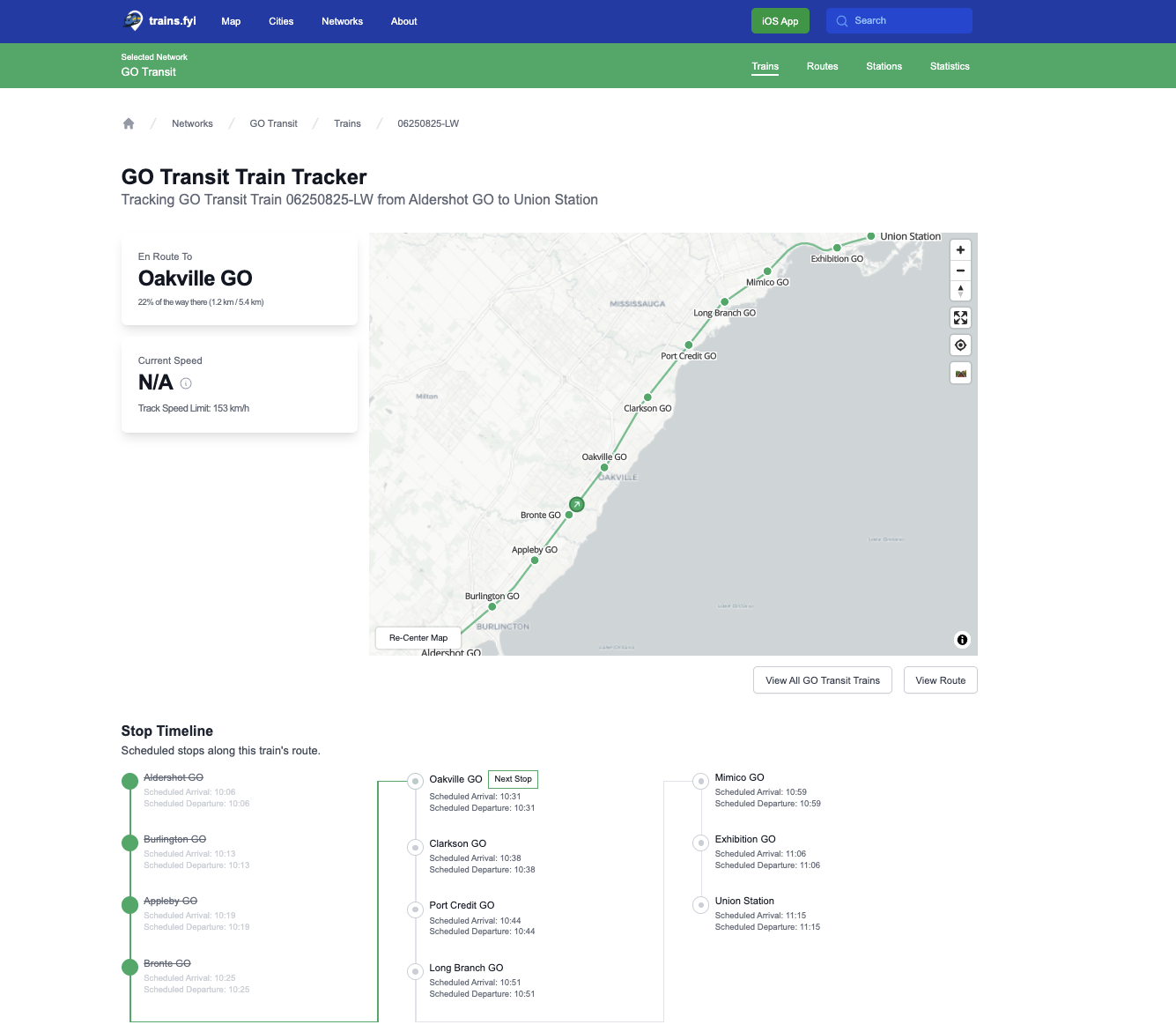Click the iOS App button
The image size is (1176, 1032).
point(780,21)
